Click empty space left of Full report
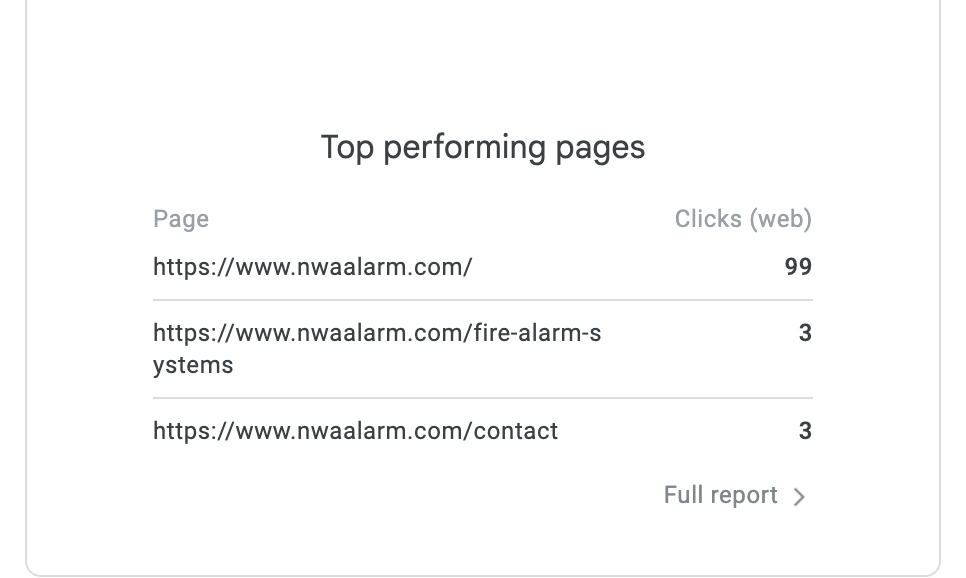This screenshot has width=966, height=578. [400, 496]
